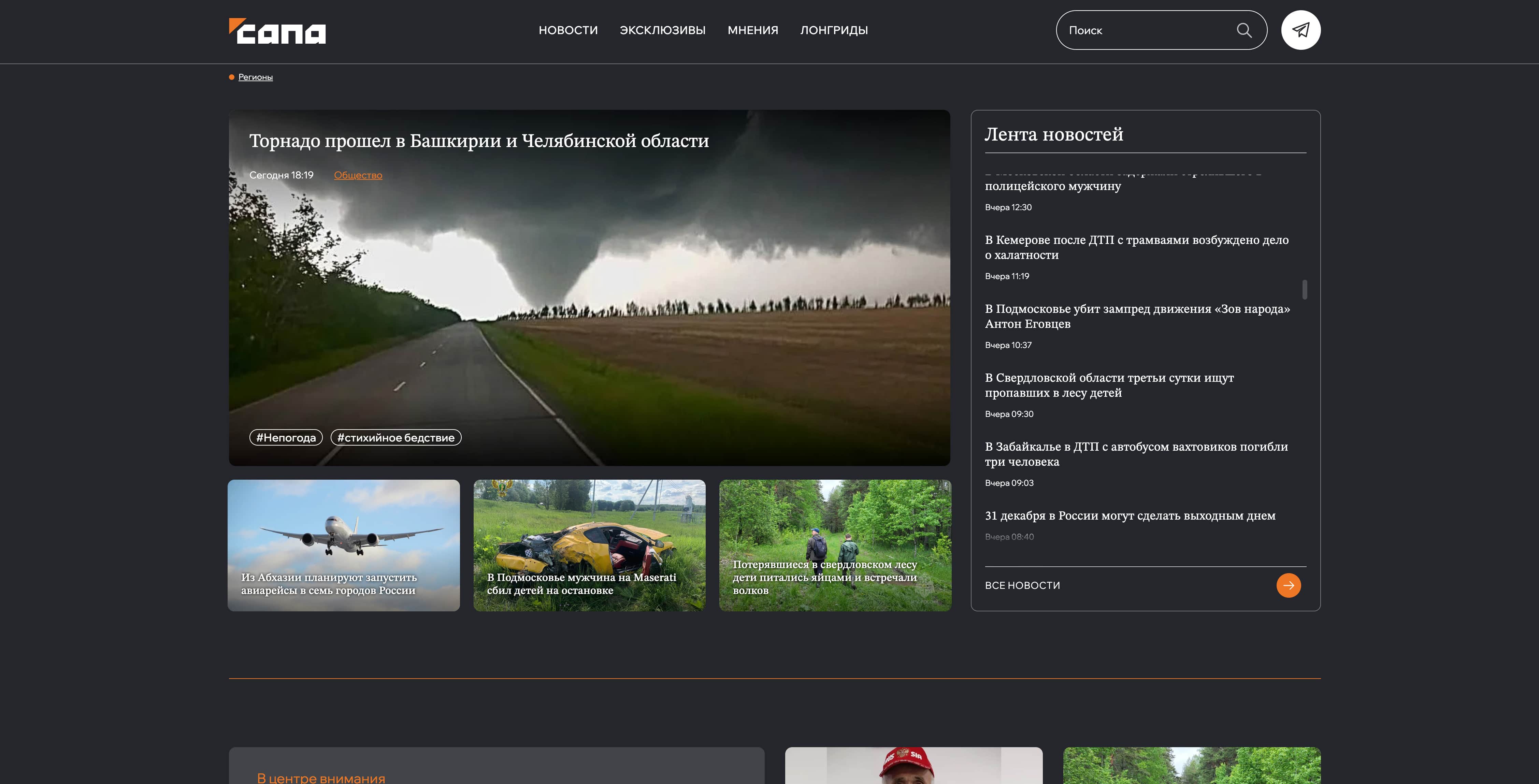Viewport: 1539px width, 784px height.
Task: Open the Abkhazia airplane flights thumbnail
Action: pyautogui.click(x=344, y=545)
